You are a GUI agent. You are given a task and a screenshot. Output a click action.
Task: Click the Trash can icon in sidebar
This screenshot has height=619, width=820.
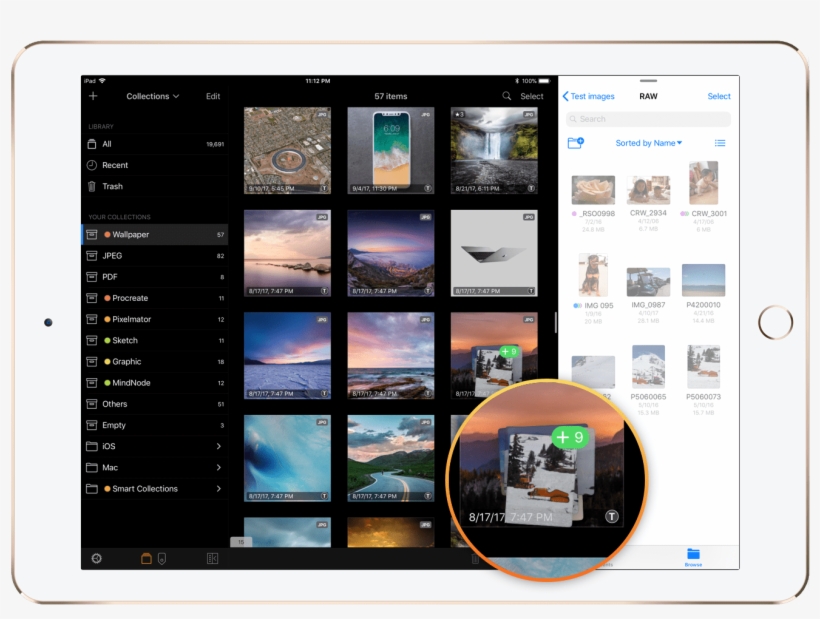pos(92,186)
